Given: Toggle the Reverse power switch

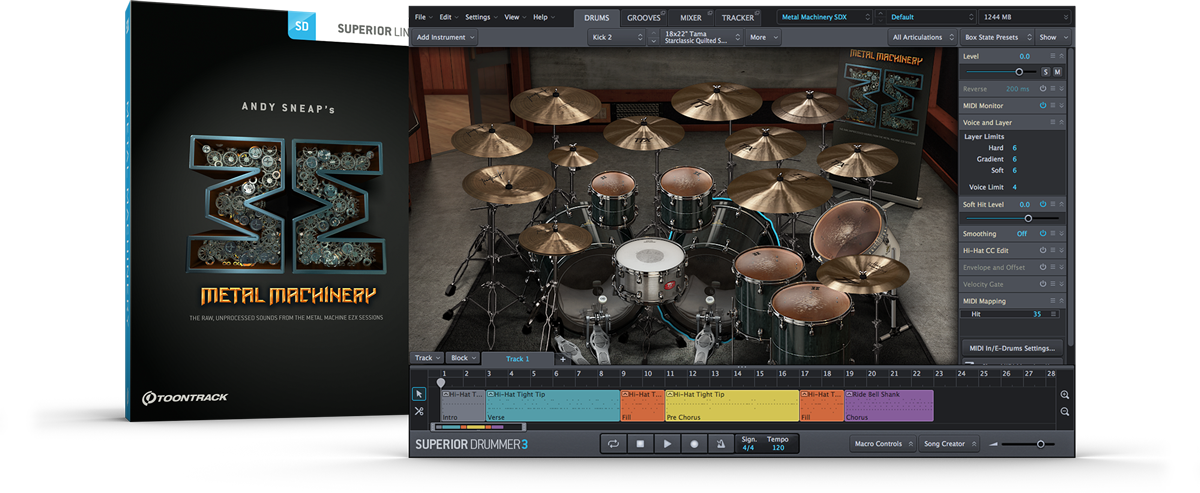Looking at the screenshot, I should (x=1042, y=89).
